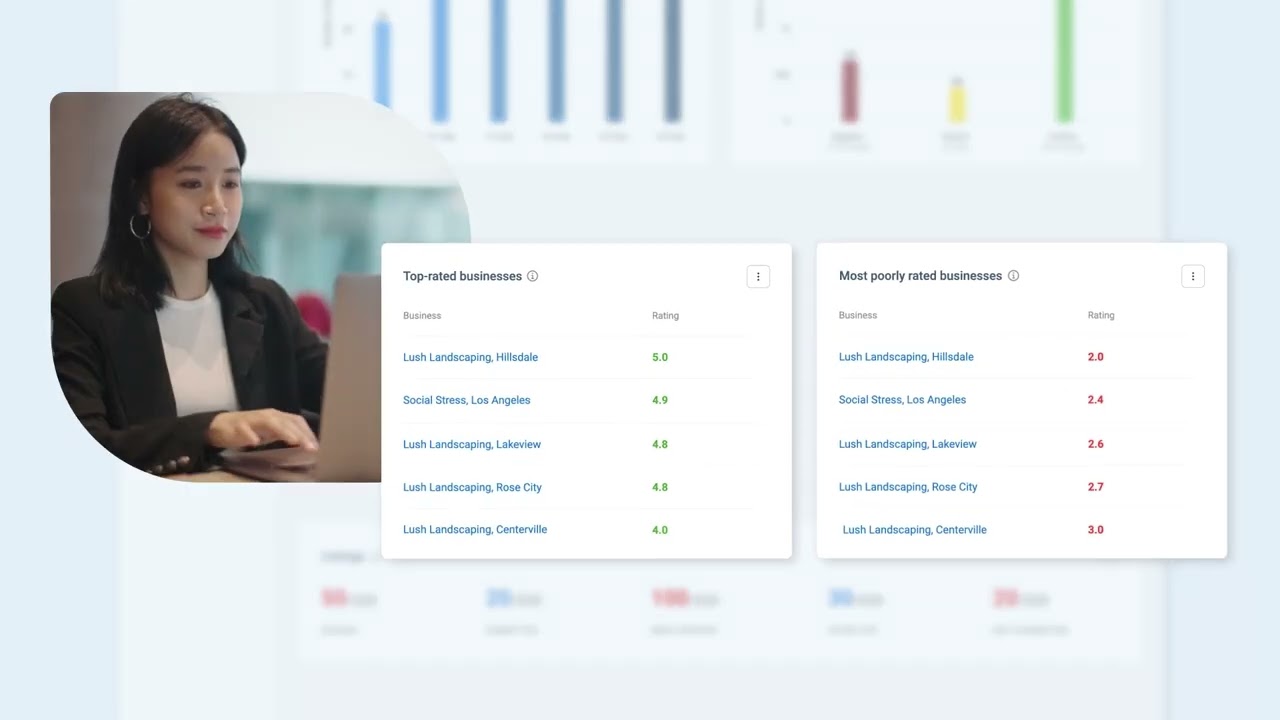
Task: Click the 4.9 rating value
Action: [x=660, y=400]
